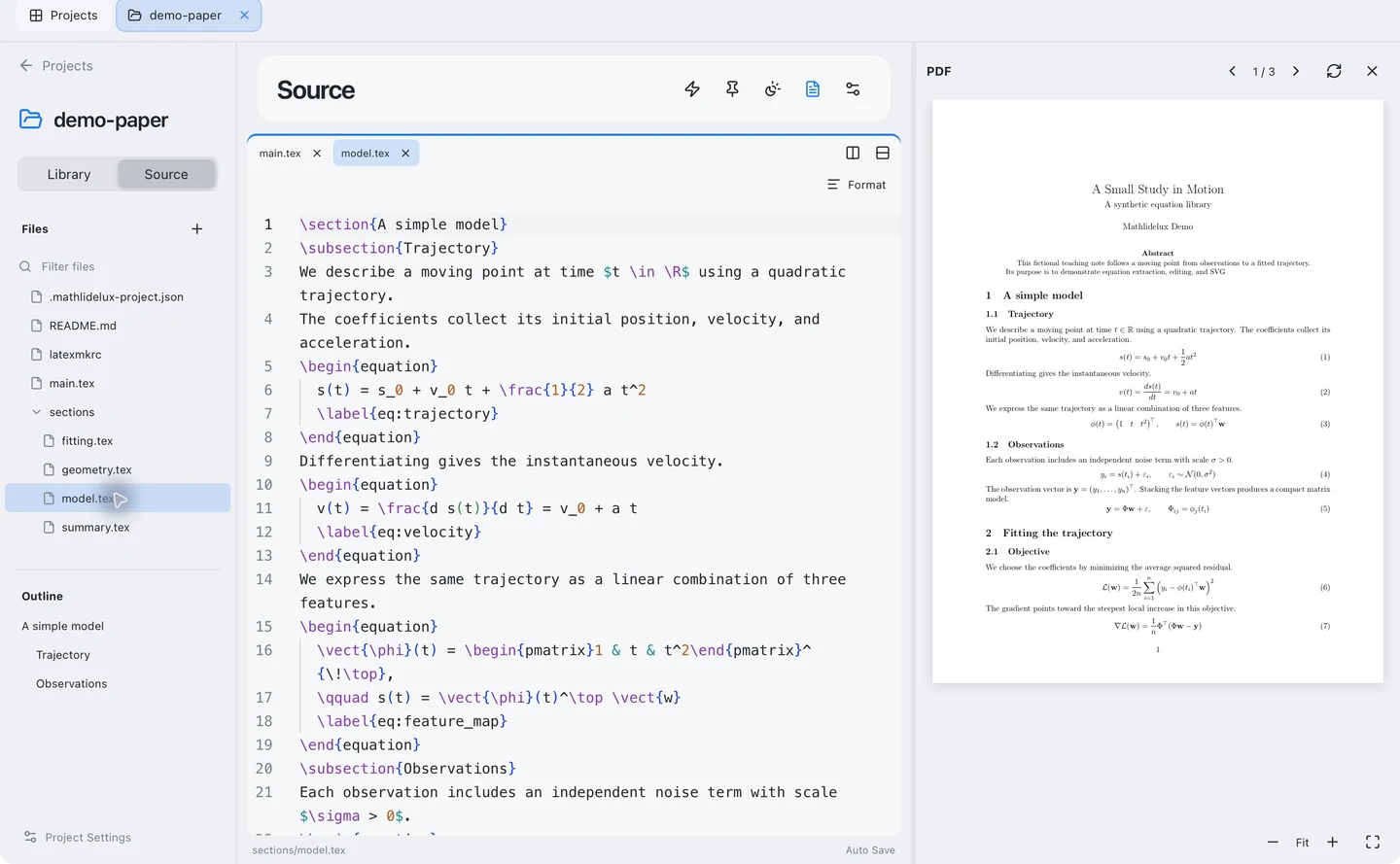Go back to Projects via the back arrow link

(x=56, y=66)
